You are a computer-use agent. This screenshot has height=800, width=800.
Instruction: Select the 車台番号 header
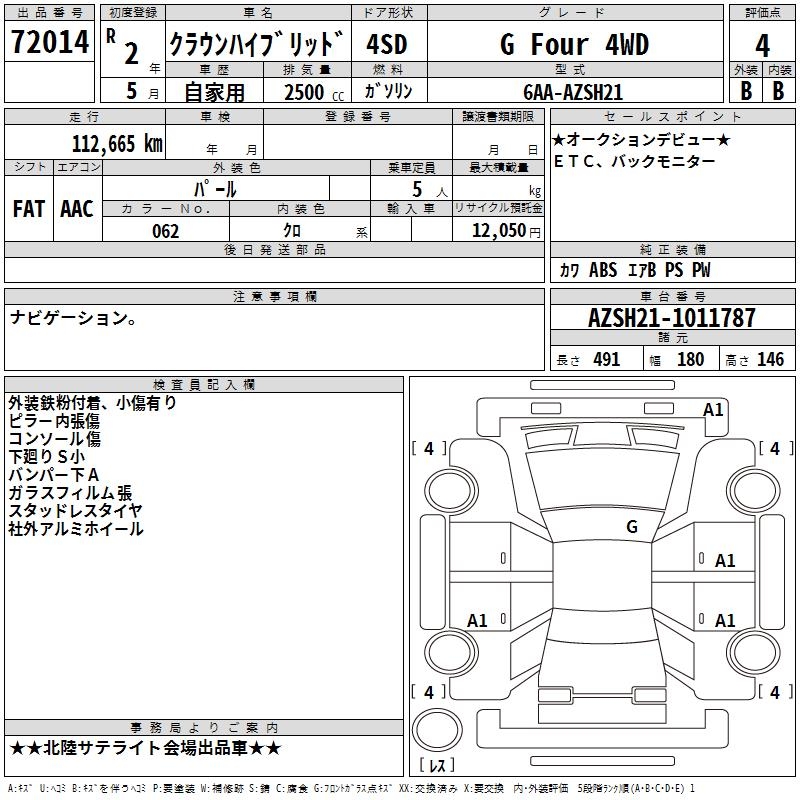click(672, 296)
